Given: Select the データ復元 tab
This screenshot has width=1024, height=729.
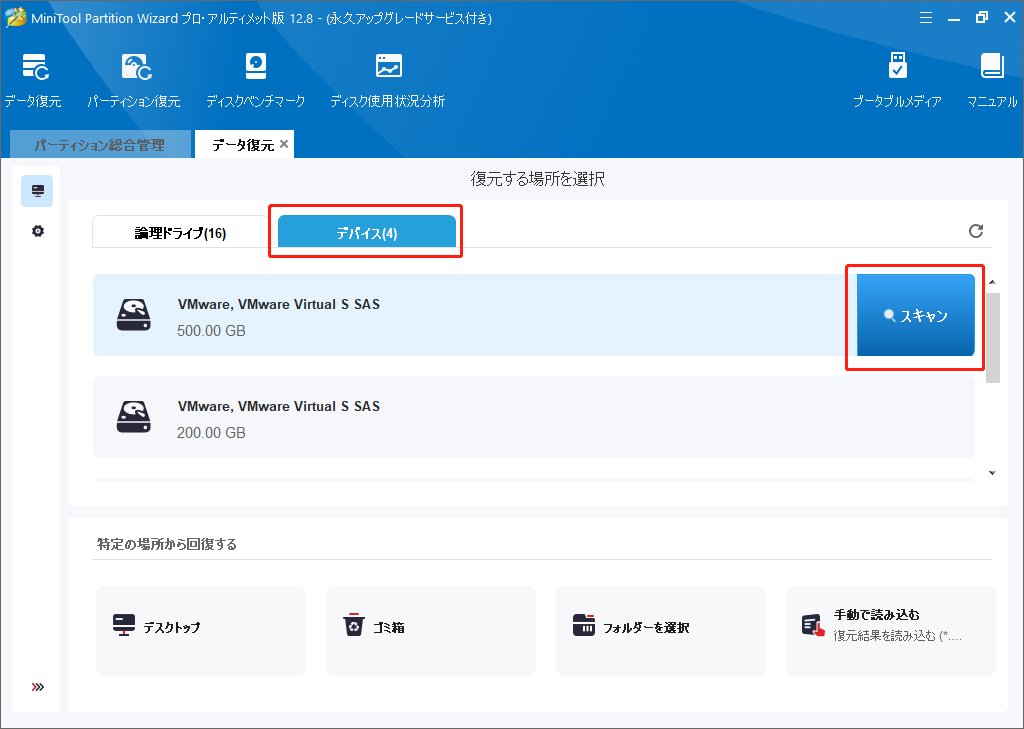Looking at the screenshot, I should click(243, 144).
